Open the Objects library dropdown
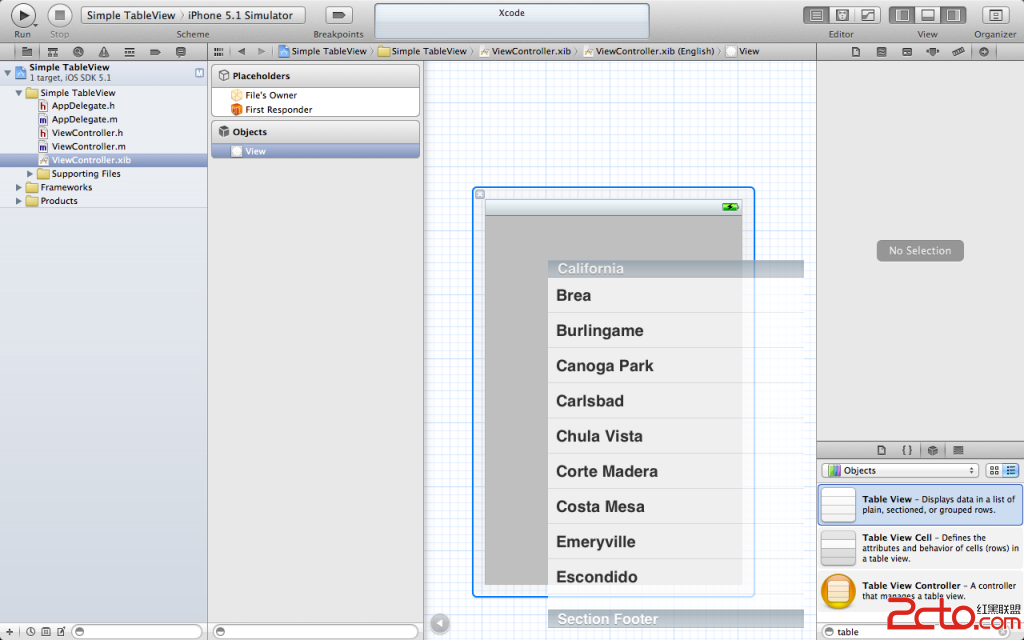Viewport: 1024px width, 640px height. [899, 470]
